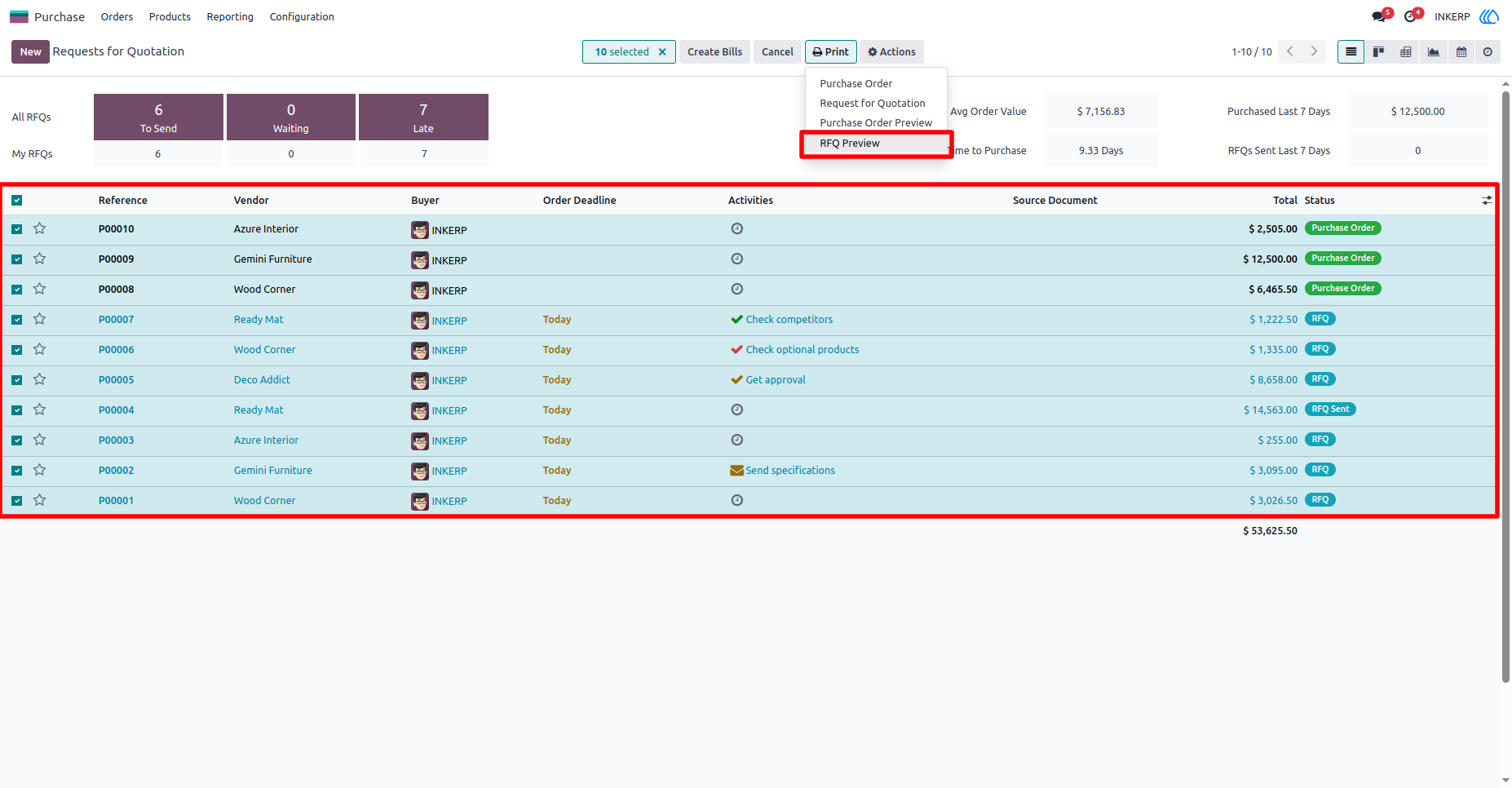This screenshot has width=1512, height=788.
Task: Uncheck the P00010 row checkbox
Action: (16, 229)
